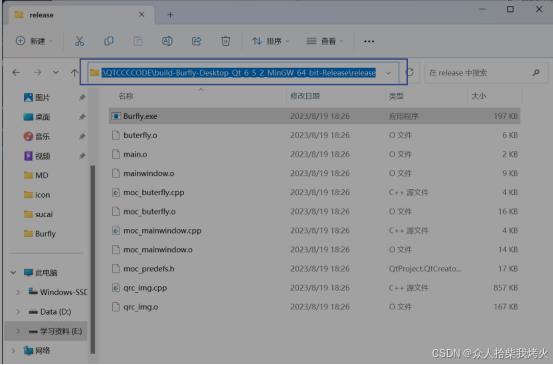The height and width of the screenshot is (365, 553).
Task: Select the mainwindow.o file
Action: point(315,173)
